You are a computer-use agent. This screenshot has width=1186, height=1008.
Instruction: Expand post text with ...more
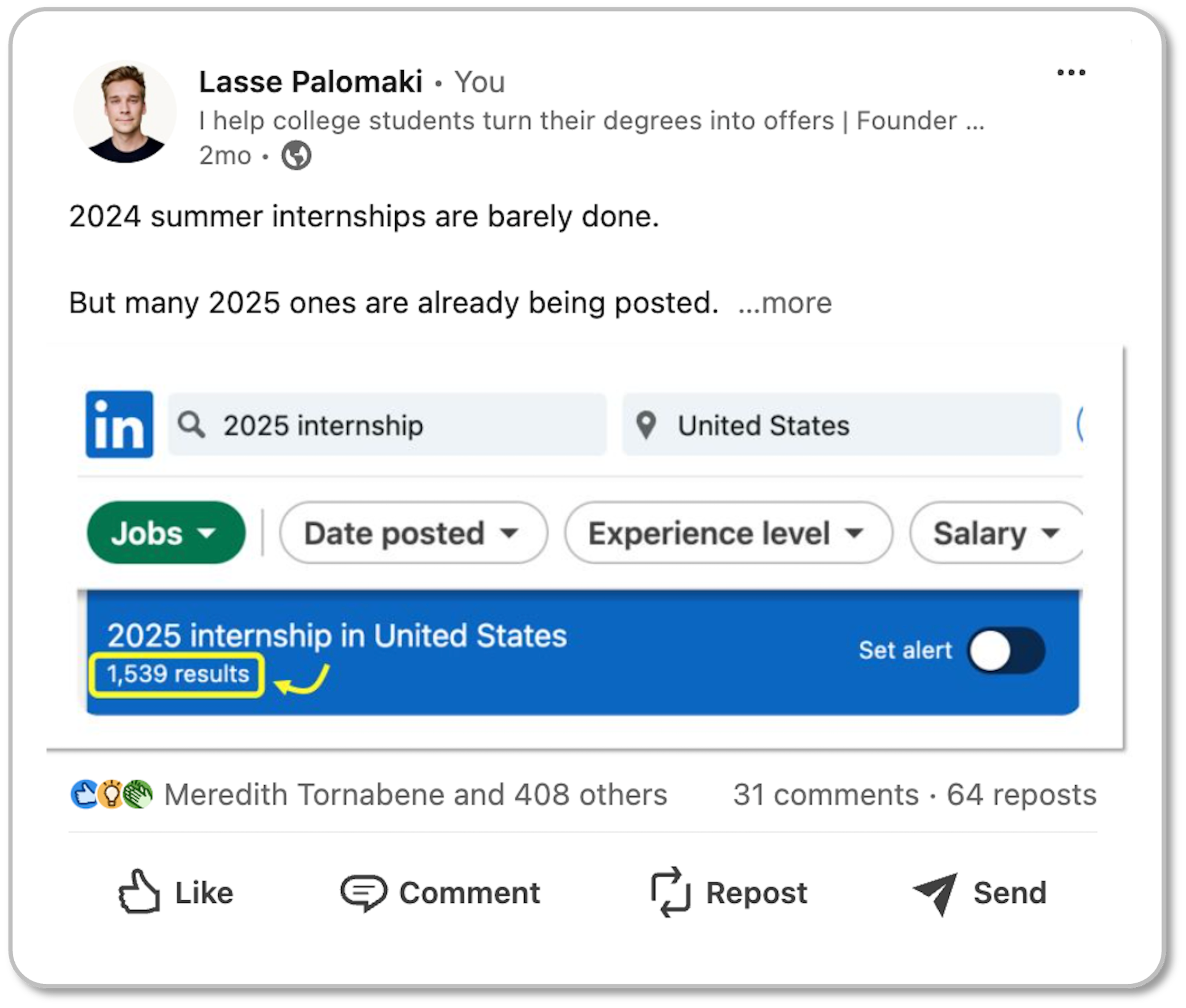click(x=785, y=303)
